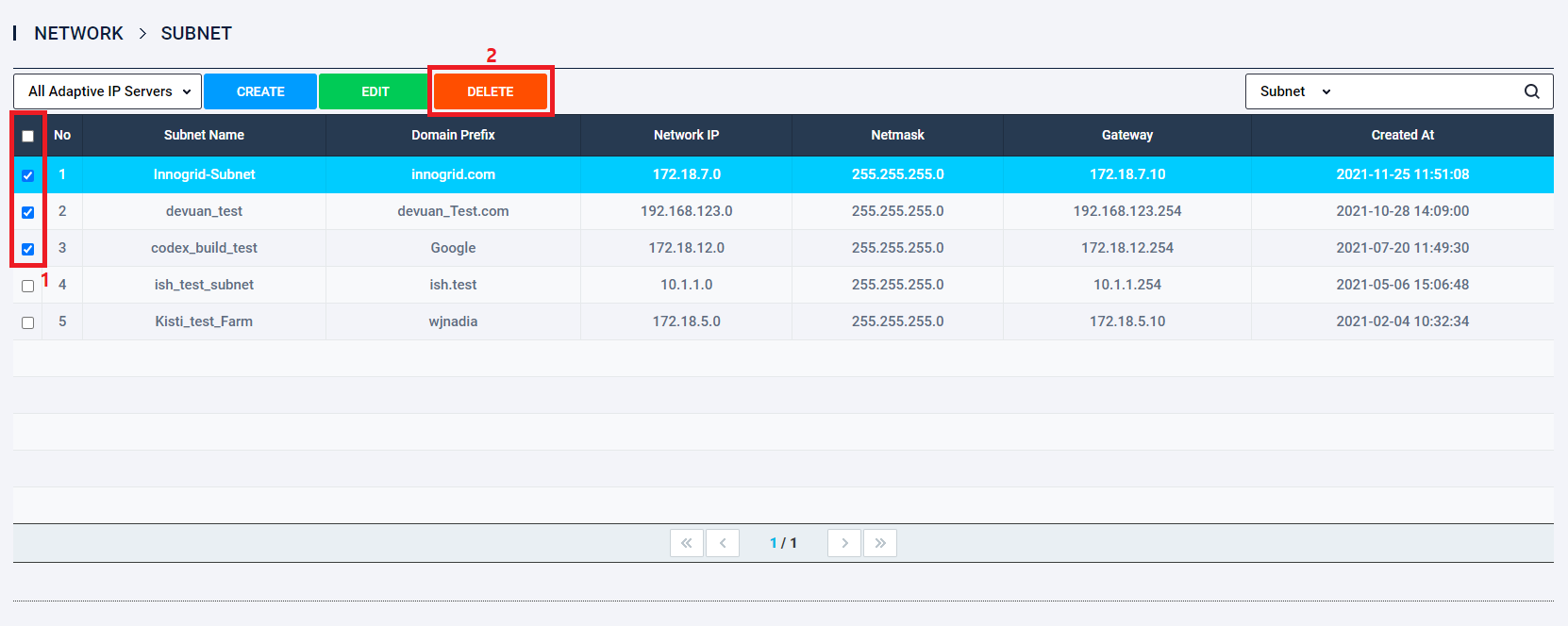The image size is (1568, 626).
Task: Click netmask cell in ish_test_subnet row
Action: point(897,285)
